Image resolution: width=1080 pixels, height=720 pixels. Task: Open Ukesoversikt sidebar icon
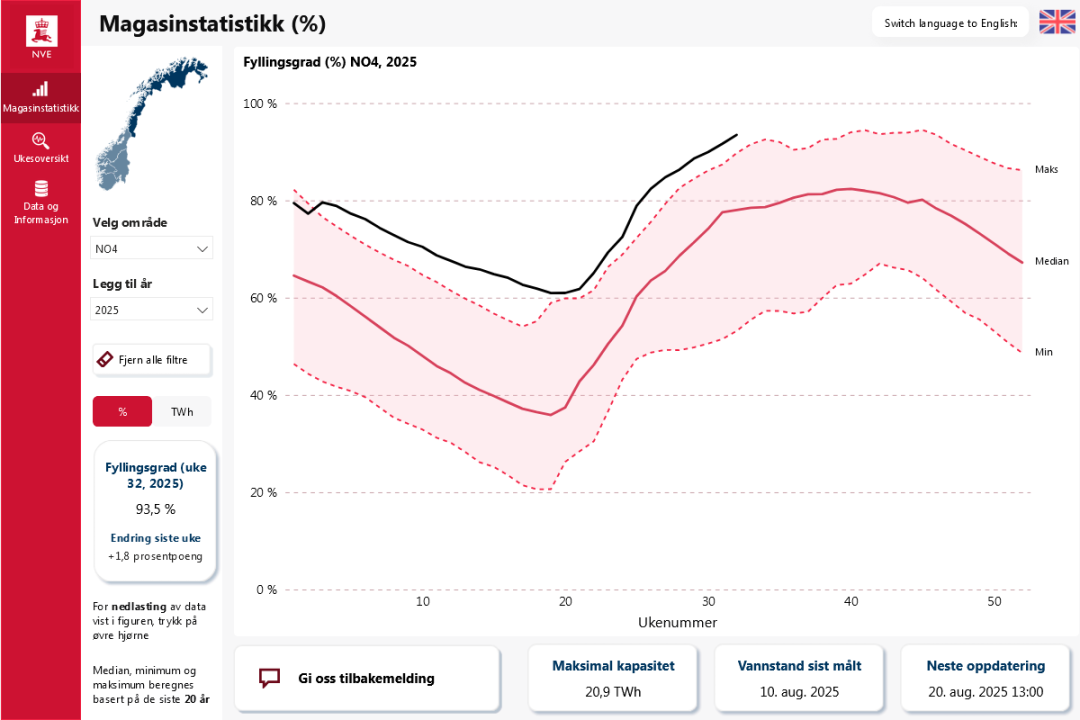[40, 140]
